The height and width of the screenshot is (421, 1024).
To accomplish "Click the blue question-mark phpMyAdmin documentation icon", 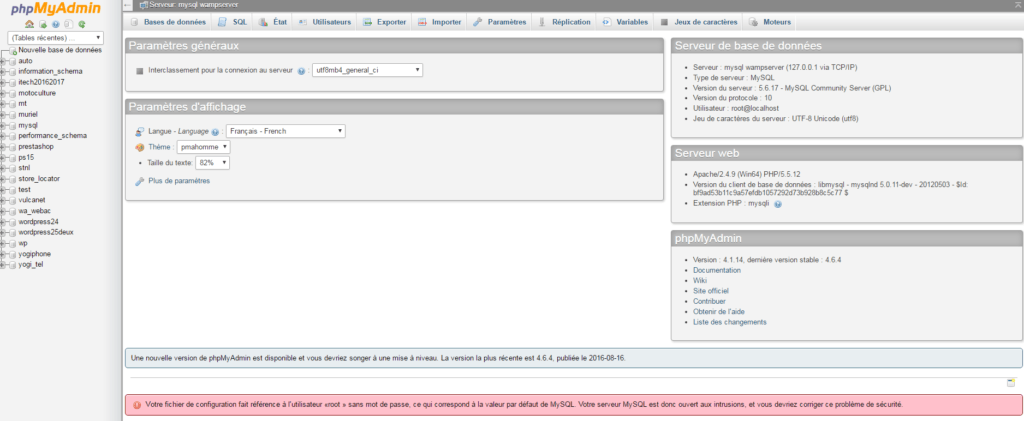I will 56,24.
